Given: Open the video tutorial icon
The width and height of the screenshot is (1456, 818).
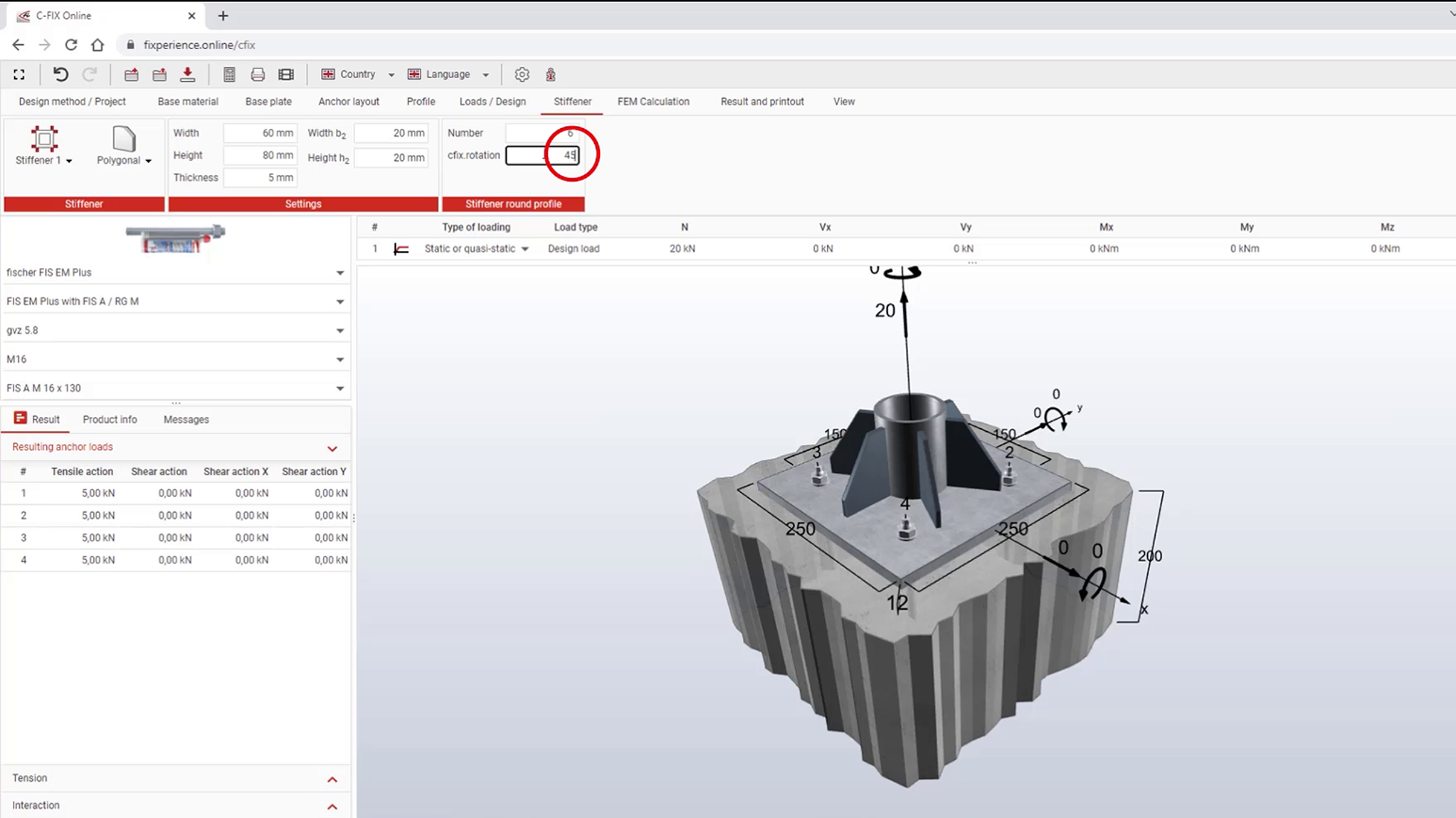Looking at the screenshot, I should pyautogui.click(x=286, y=74).
